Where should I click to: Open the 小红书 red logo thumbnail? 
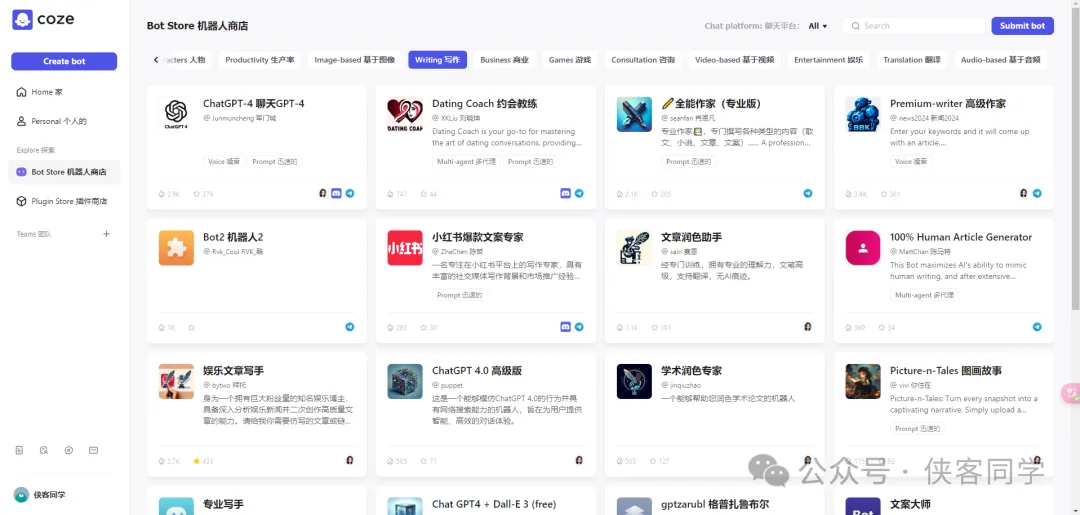(405, 248)
